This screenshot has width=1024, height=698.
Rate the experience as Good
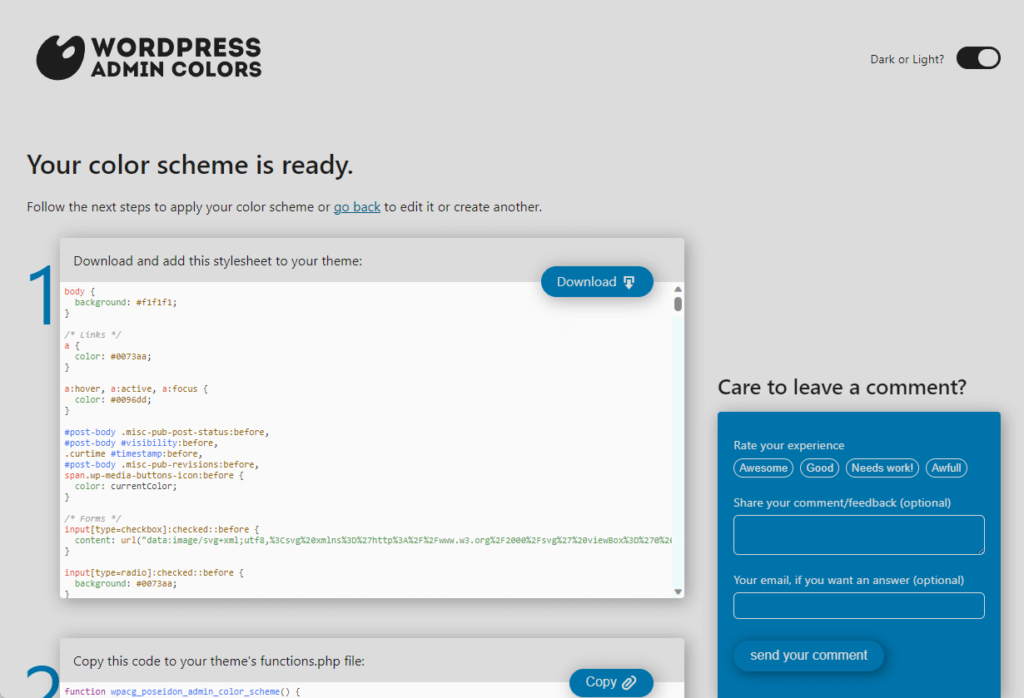coord(820,468)
